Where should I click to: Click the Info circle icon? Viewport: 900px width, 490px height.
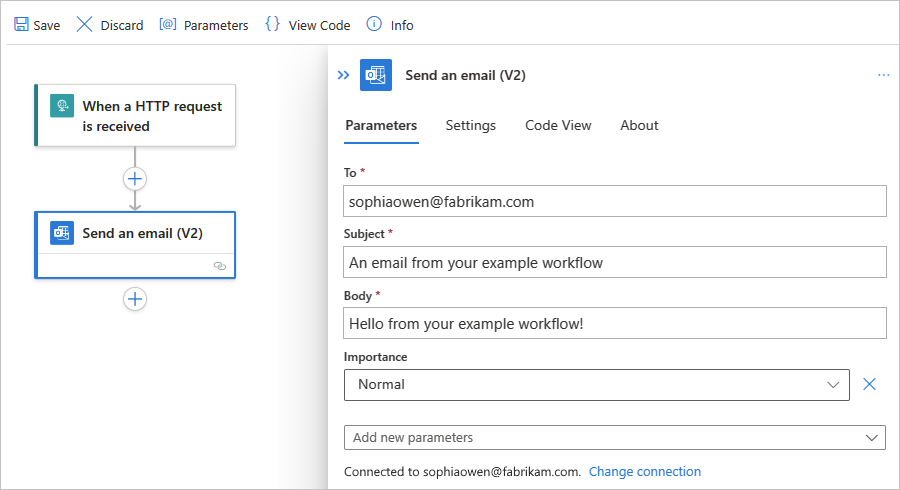point(374,25)
